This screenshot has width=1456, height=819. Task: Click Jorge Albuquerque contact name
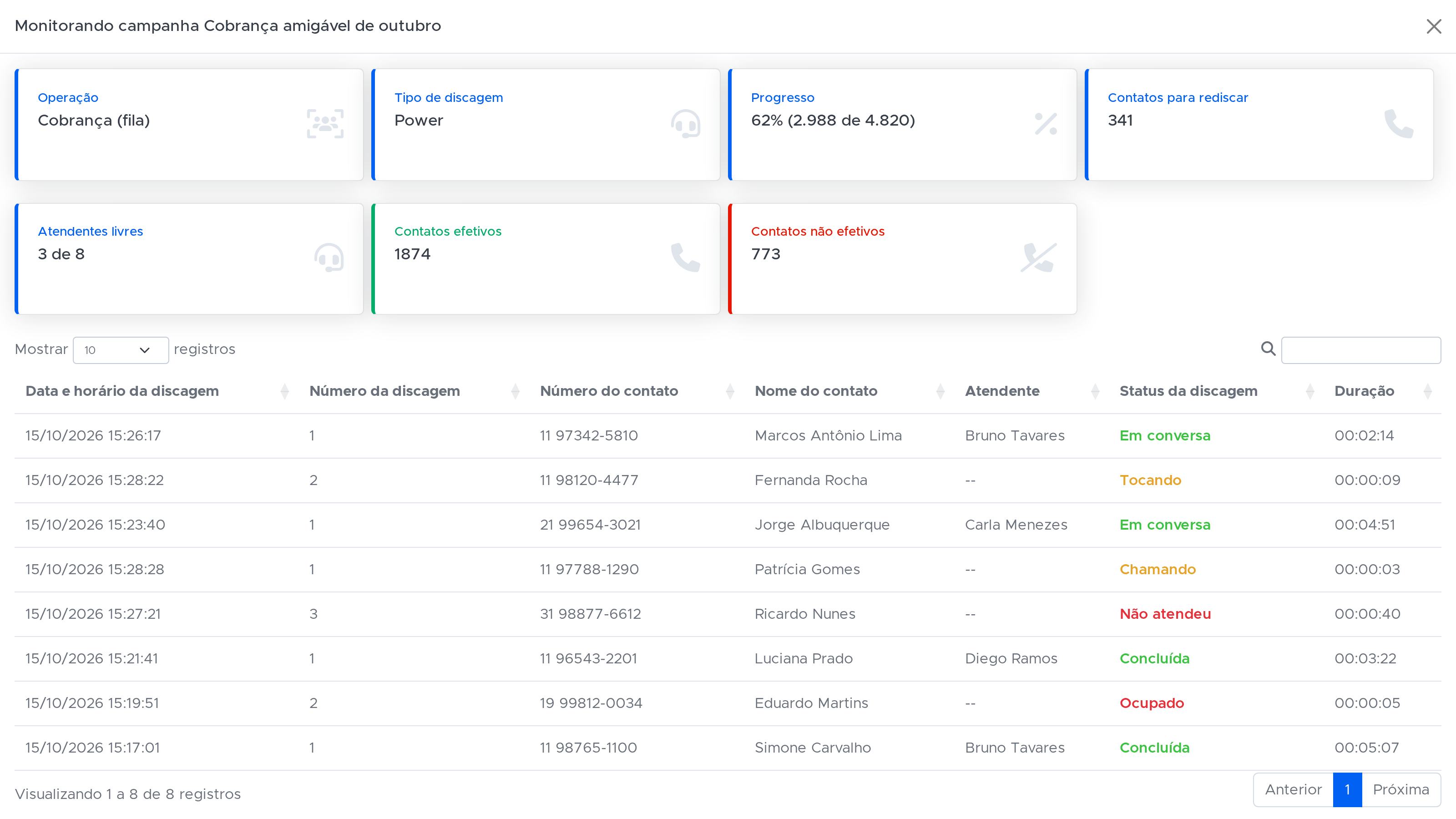pos(822,525)
